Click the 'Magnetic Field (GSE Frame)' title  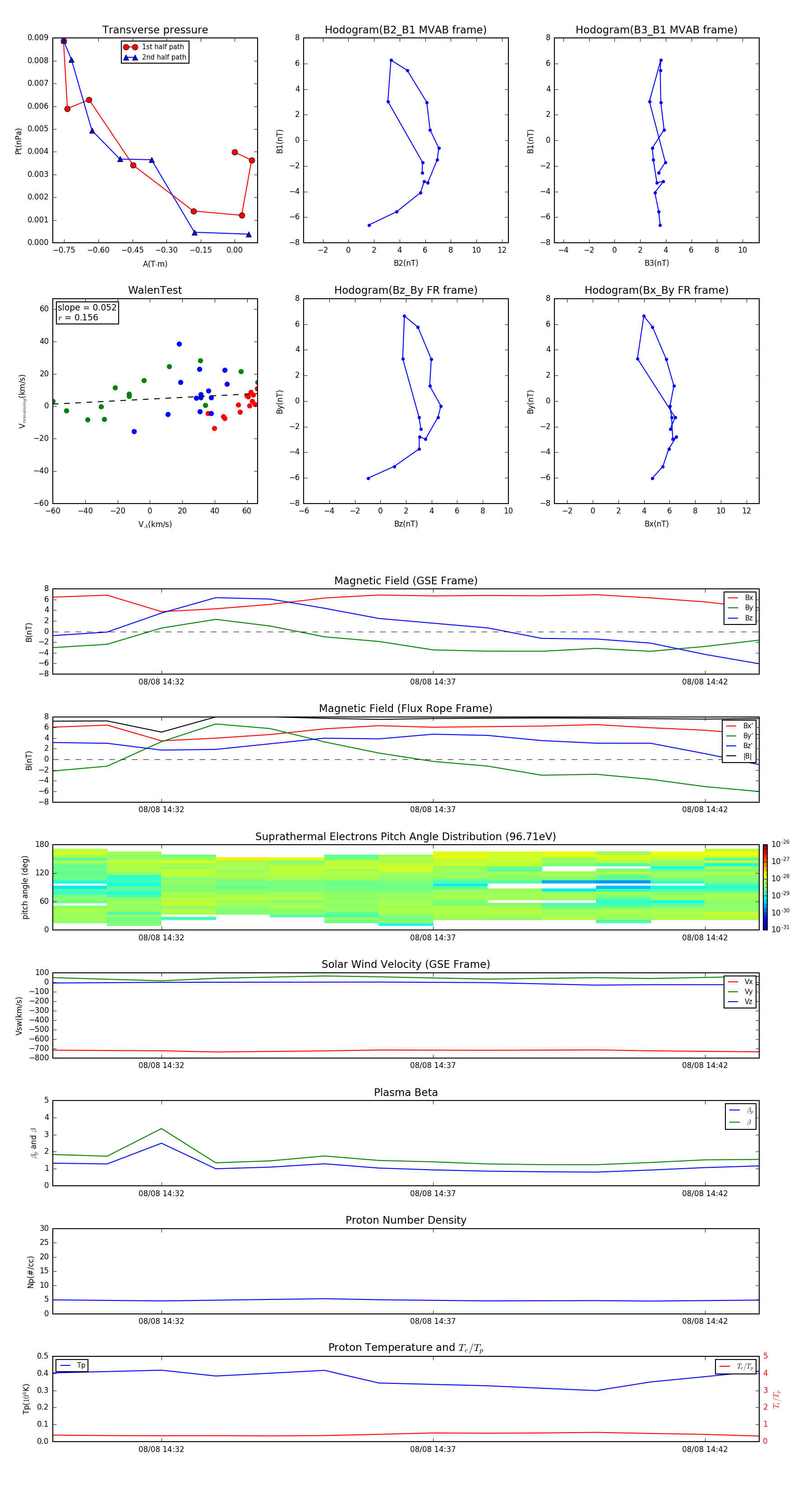[406, 581]
